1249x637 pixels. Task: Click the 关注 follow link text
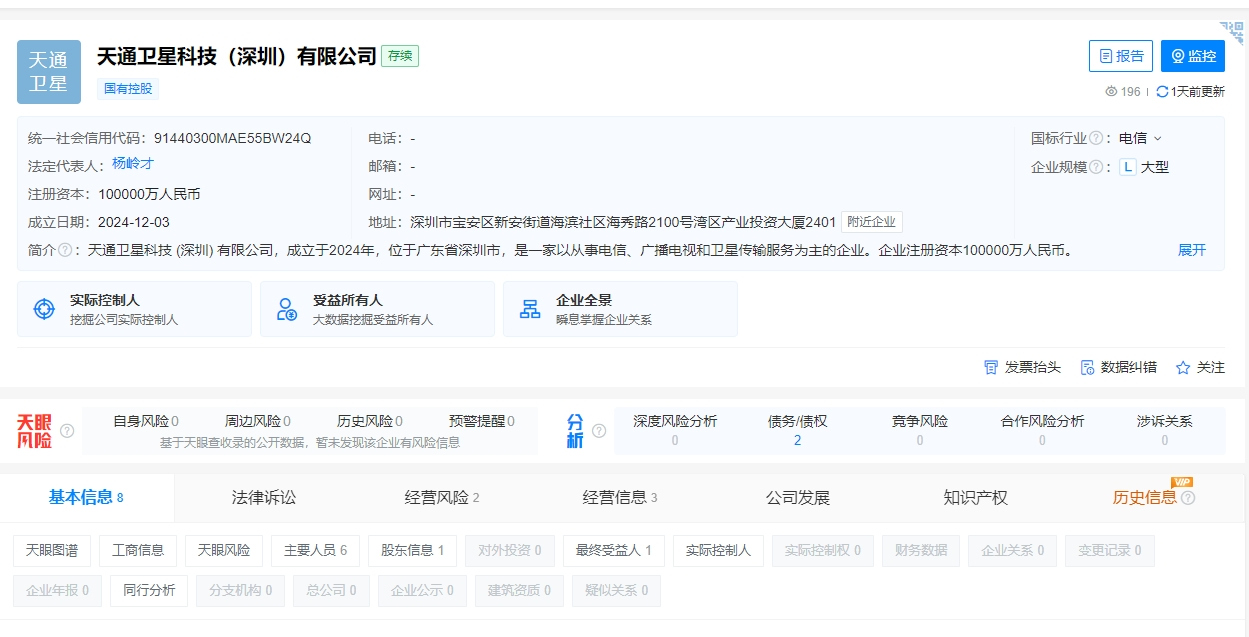point(1211,367)
